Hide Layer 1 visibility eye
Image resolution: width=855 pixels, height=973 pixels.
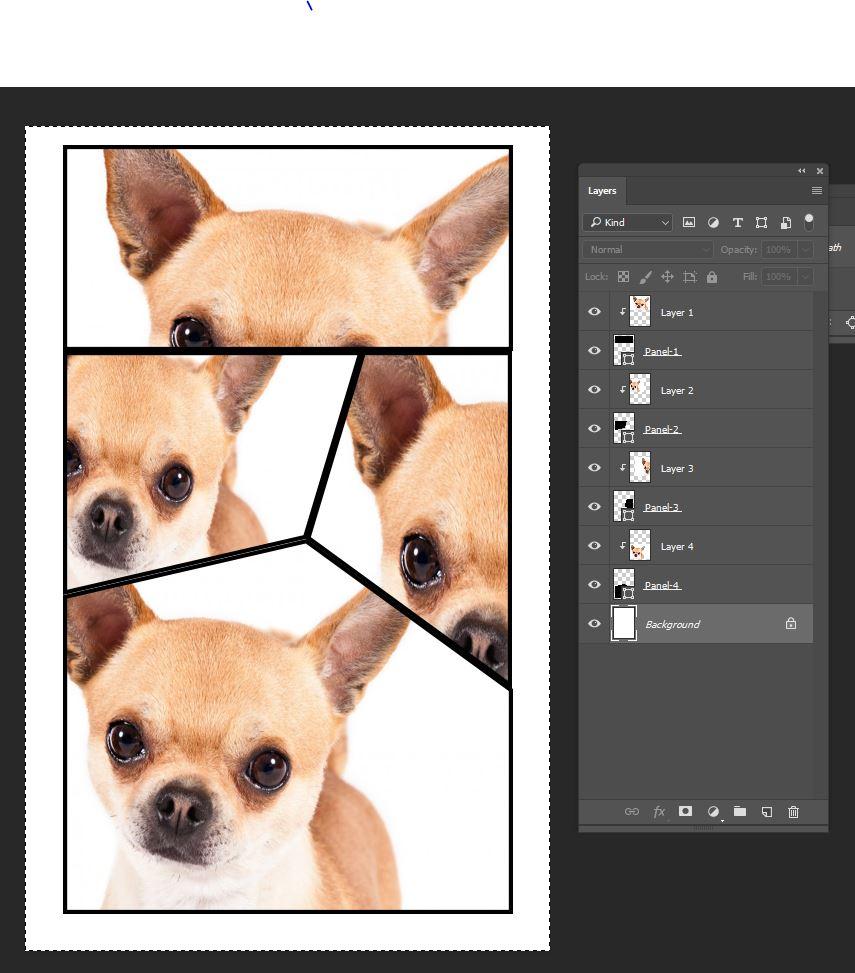click(x=594, y=312)
